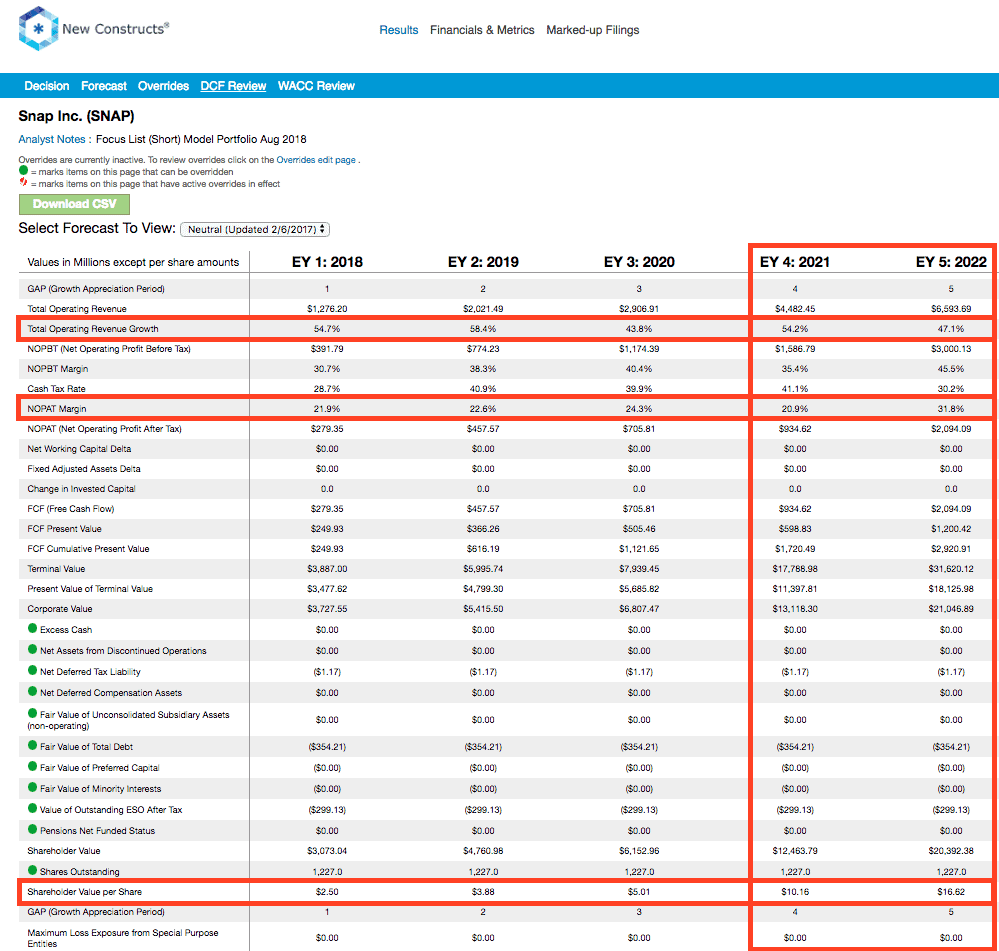This screenshot has width=999, height=951.
Task: Click the 58.4% revenue growth value
Action: (483, 329)
